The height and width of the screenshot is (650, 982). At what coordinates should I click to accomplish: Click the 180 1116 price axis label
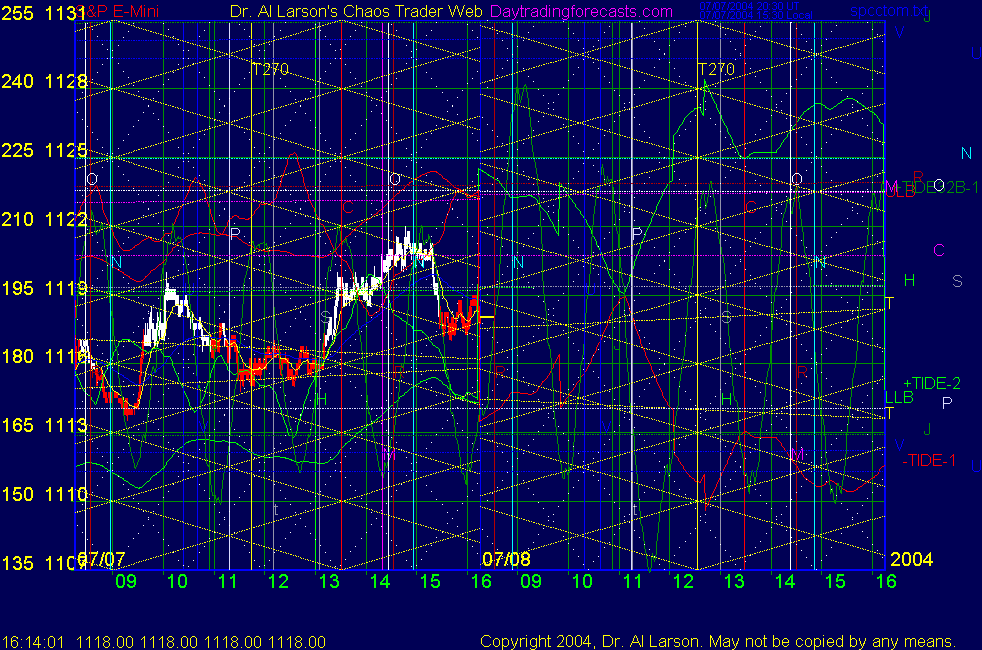(44, 356)
